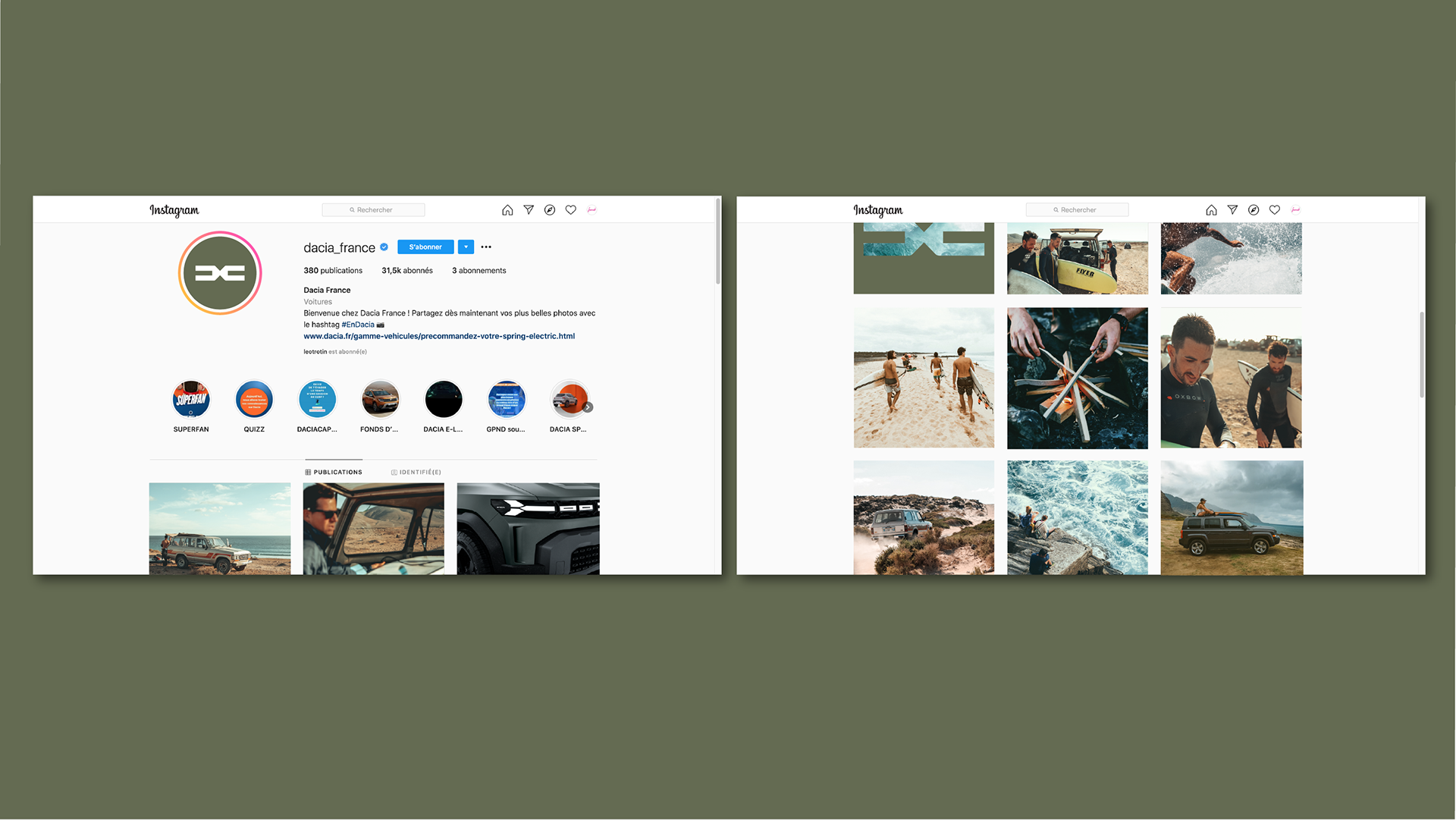Open the three-dots options menu on profile

(486, 247)
